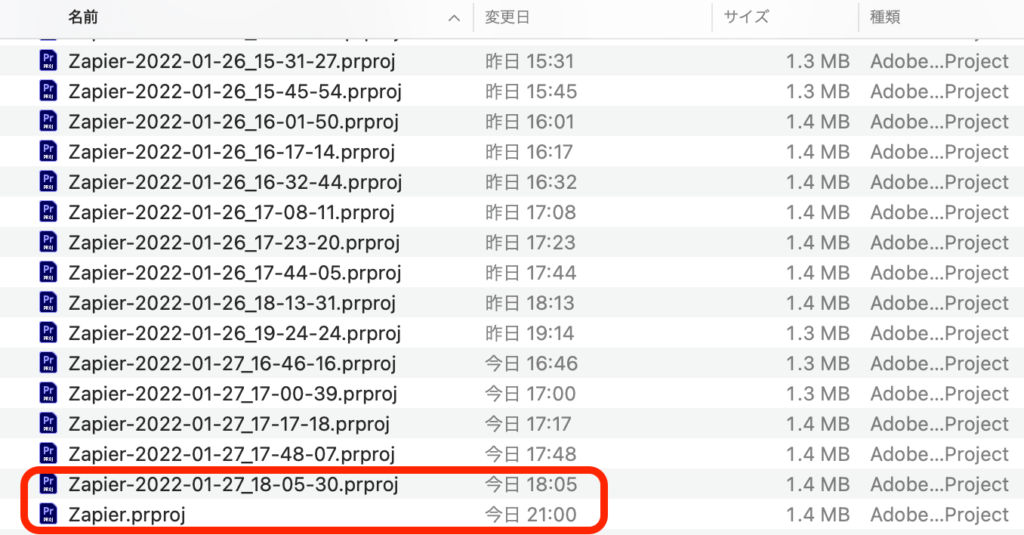Click the date 今日 16:46
The width and height of the screenshot is (1024, 535).
(532, 363)
